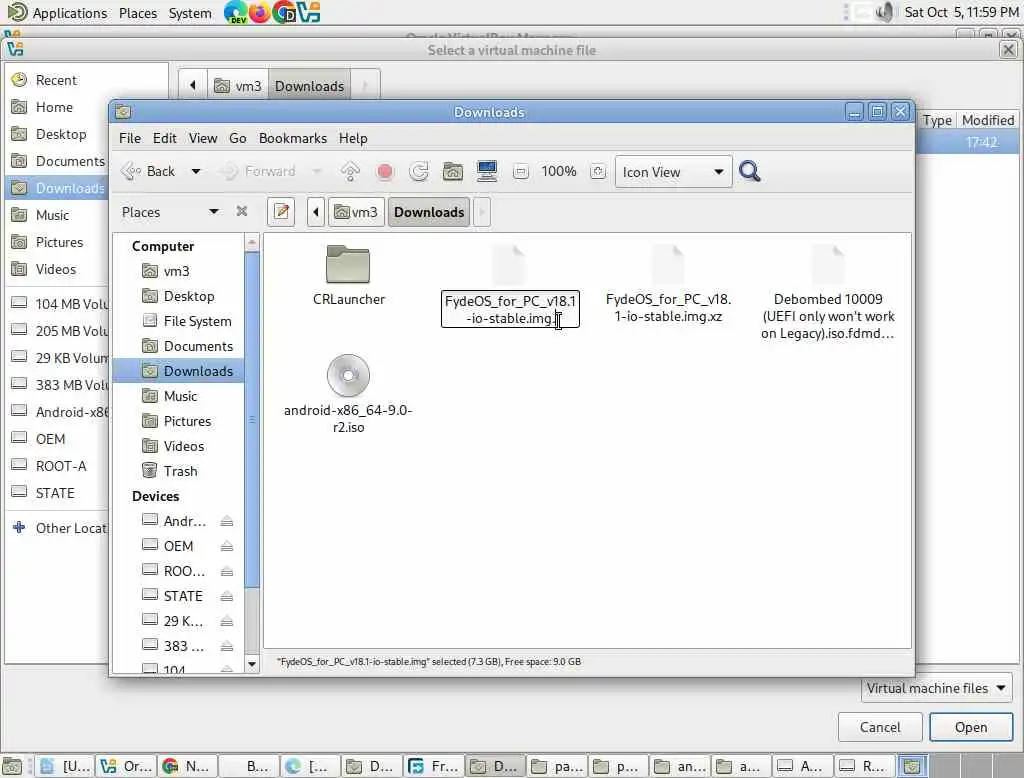Click the filename rename field for FydeOS img

pos(510,309)
